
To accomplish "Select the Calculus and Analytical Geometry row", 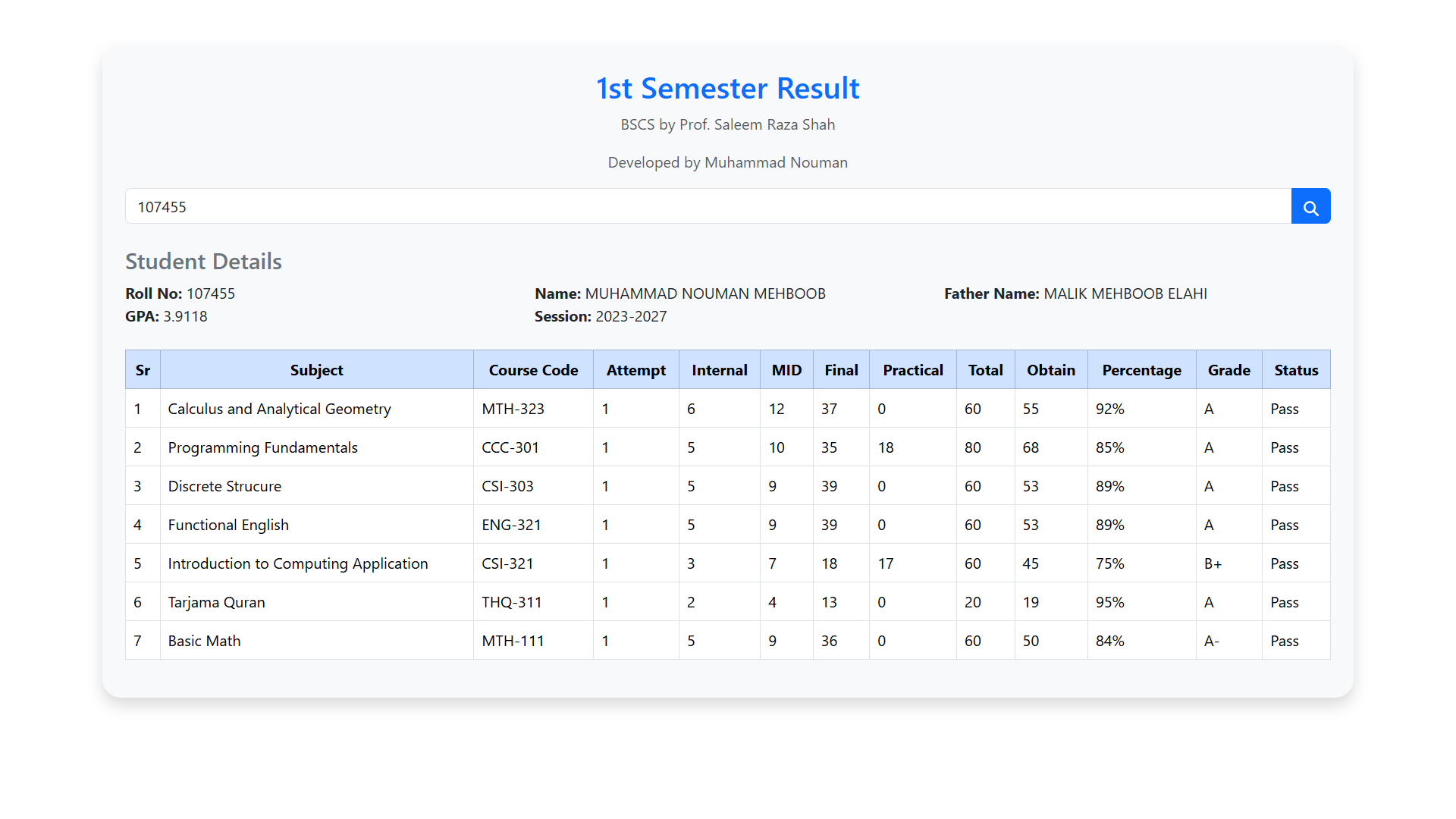I will pyautogui.click(x=279, y=409).
